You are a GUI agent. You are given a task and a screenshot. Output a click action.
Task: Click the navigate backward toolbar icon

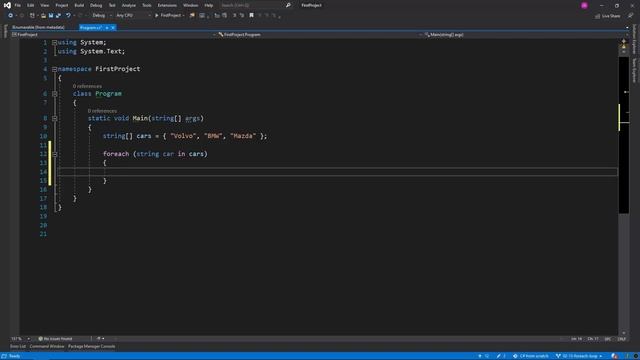(x=10, y=16)
